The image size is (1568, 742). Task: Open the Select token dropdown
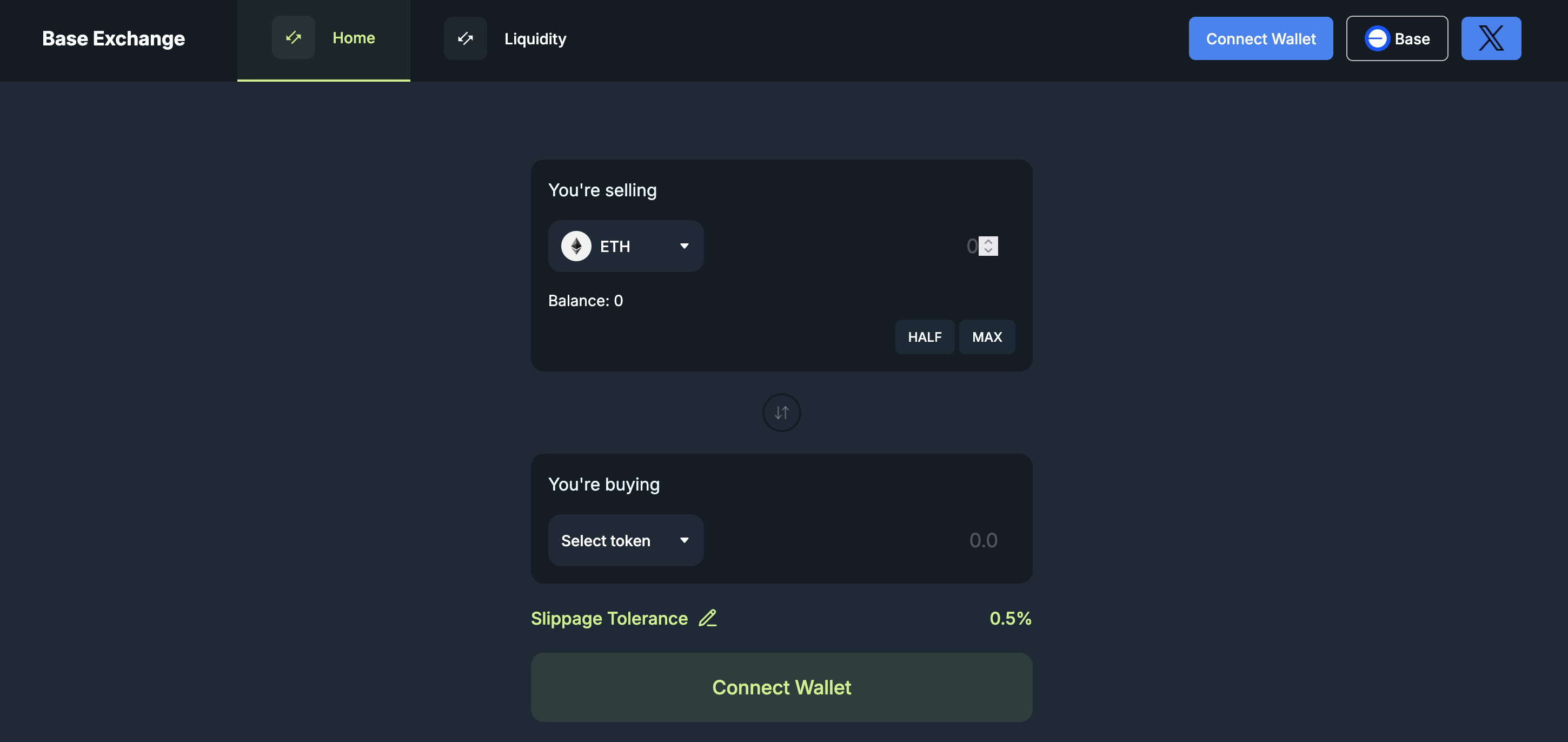click(626, 540)
